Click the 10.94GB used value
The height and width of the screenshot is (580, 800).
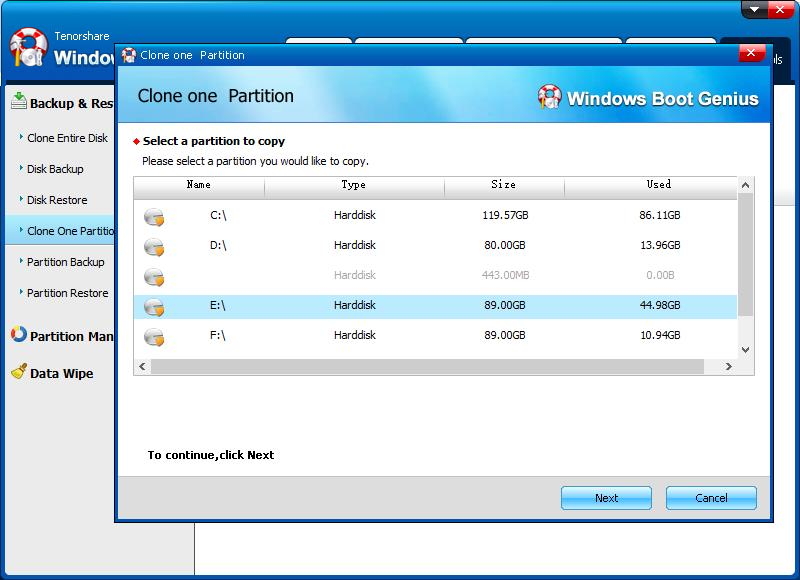click(x=660, y=335)
